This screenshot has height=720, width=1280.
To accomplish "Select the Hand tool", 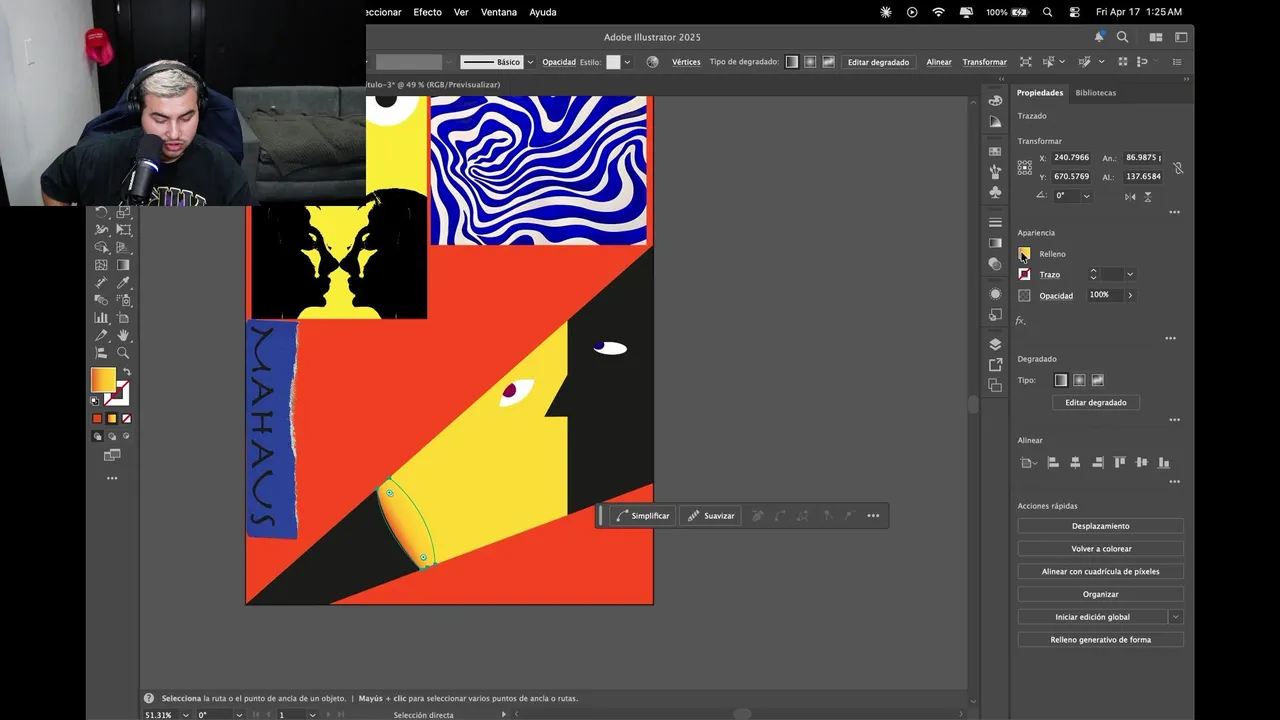I will [x=124, y=335].
